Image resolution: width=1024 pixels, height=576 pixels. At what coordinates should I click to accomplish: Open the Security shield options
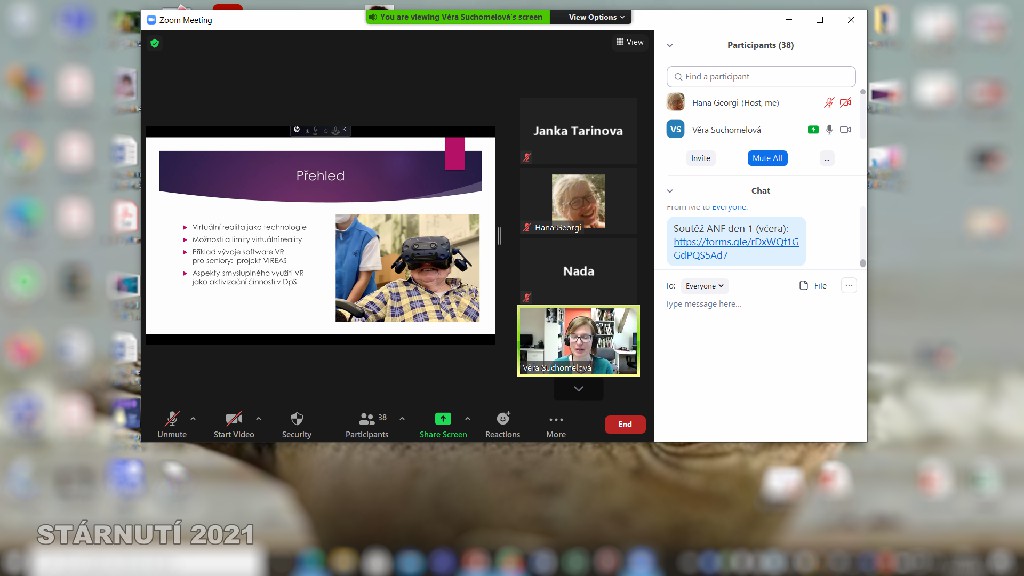click(x=296, y=419)
